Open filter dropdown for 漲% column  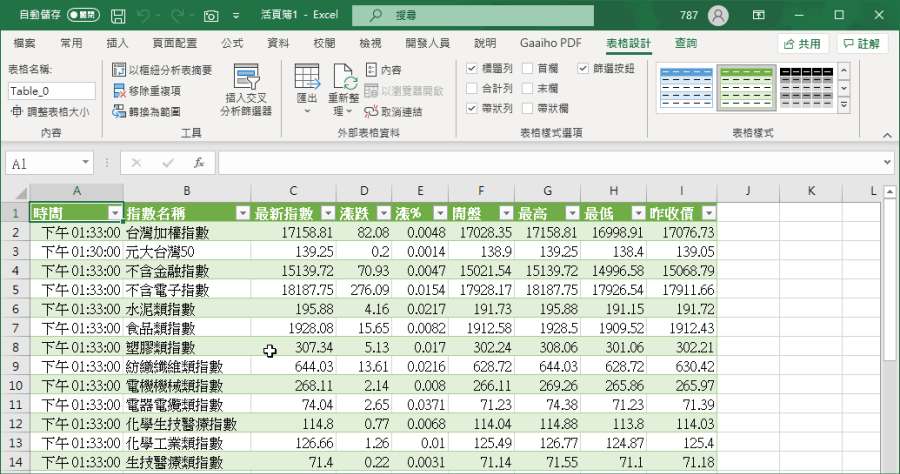click(x=440, y=213)
